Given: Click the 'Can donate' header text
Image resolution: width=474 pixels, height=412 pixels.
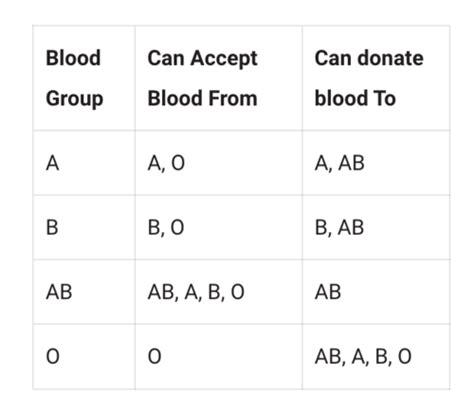Looking at the screenshot, I should pyautogui.click(x=369, y=58).
